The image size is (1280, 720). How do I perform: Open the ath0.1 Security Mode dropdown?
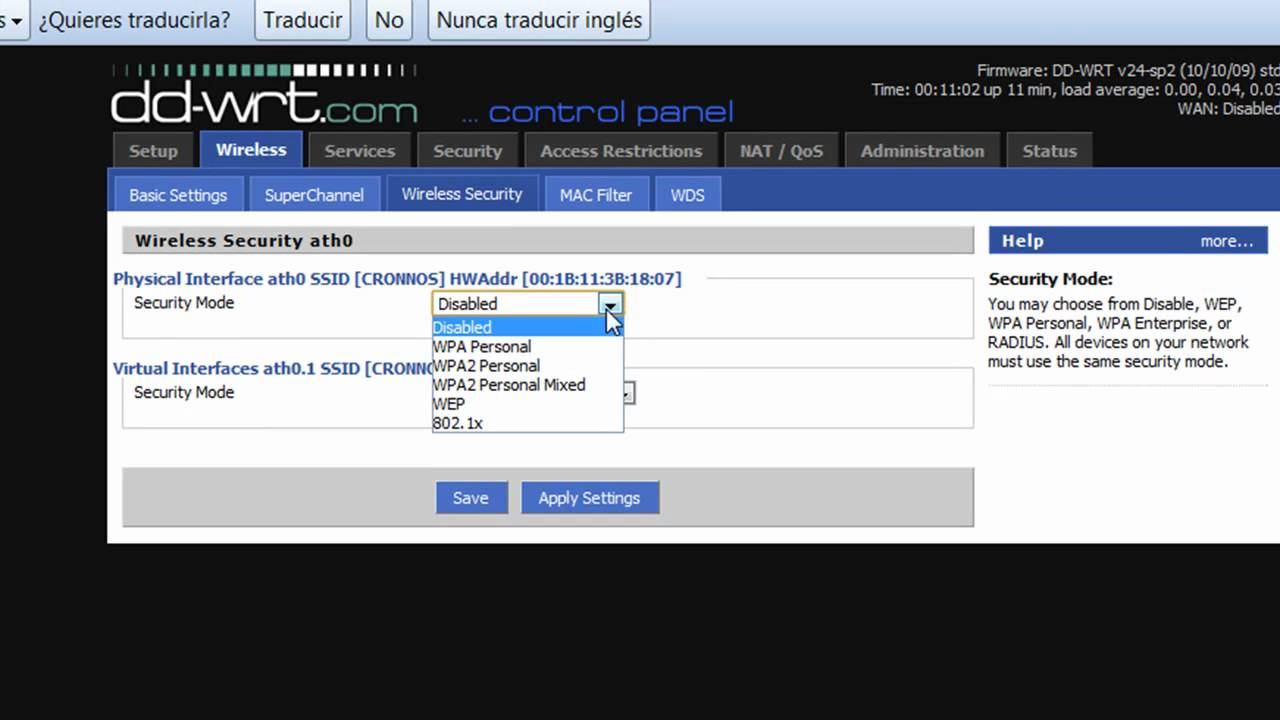pyautogui.click(x=627, y=393)
